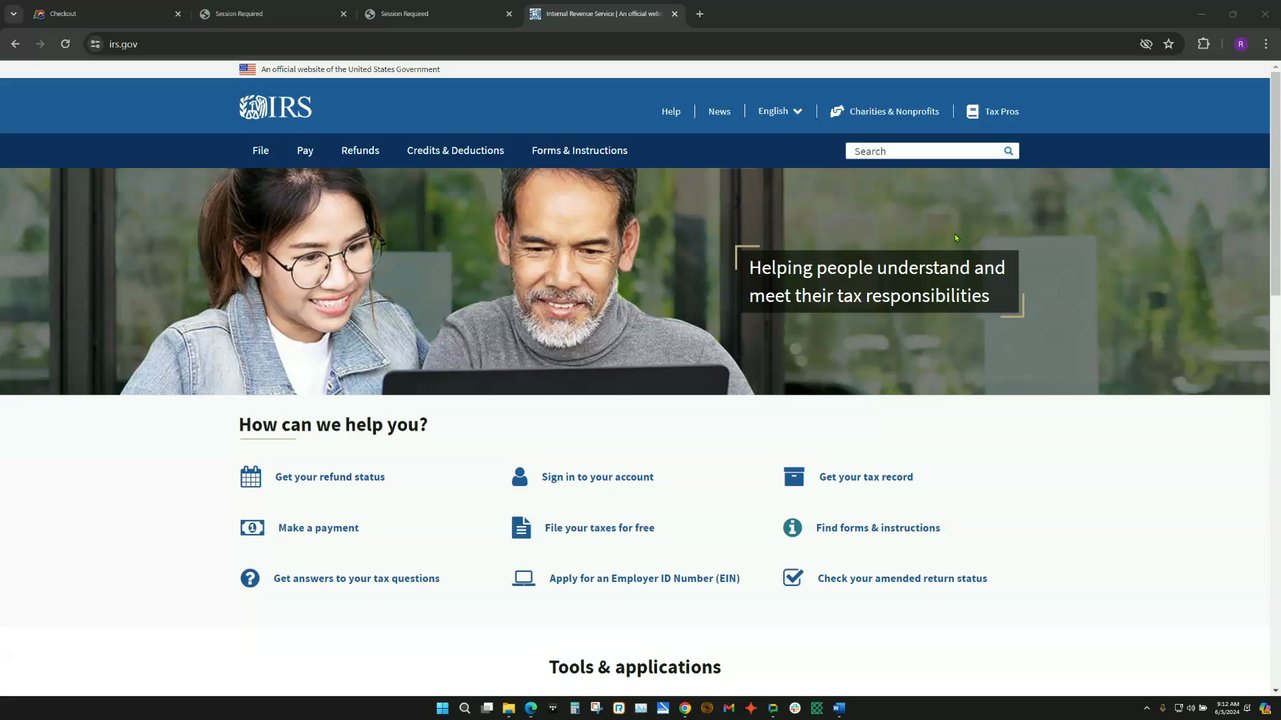Open the File your taxes for free link

click(600, 528)
